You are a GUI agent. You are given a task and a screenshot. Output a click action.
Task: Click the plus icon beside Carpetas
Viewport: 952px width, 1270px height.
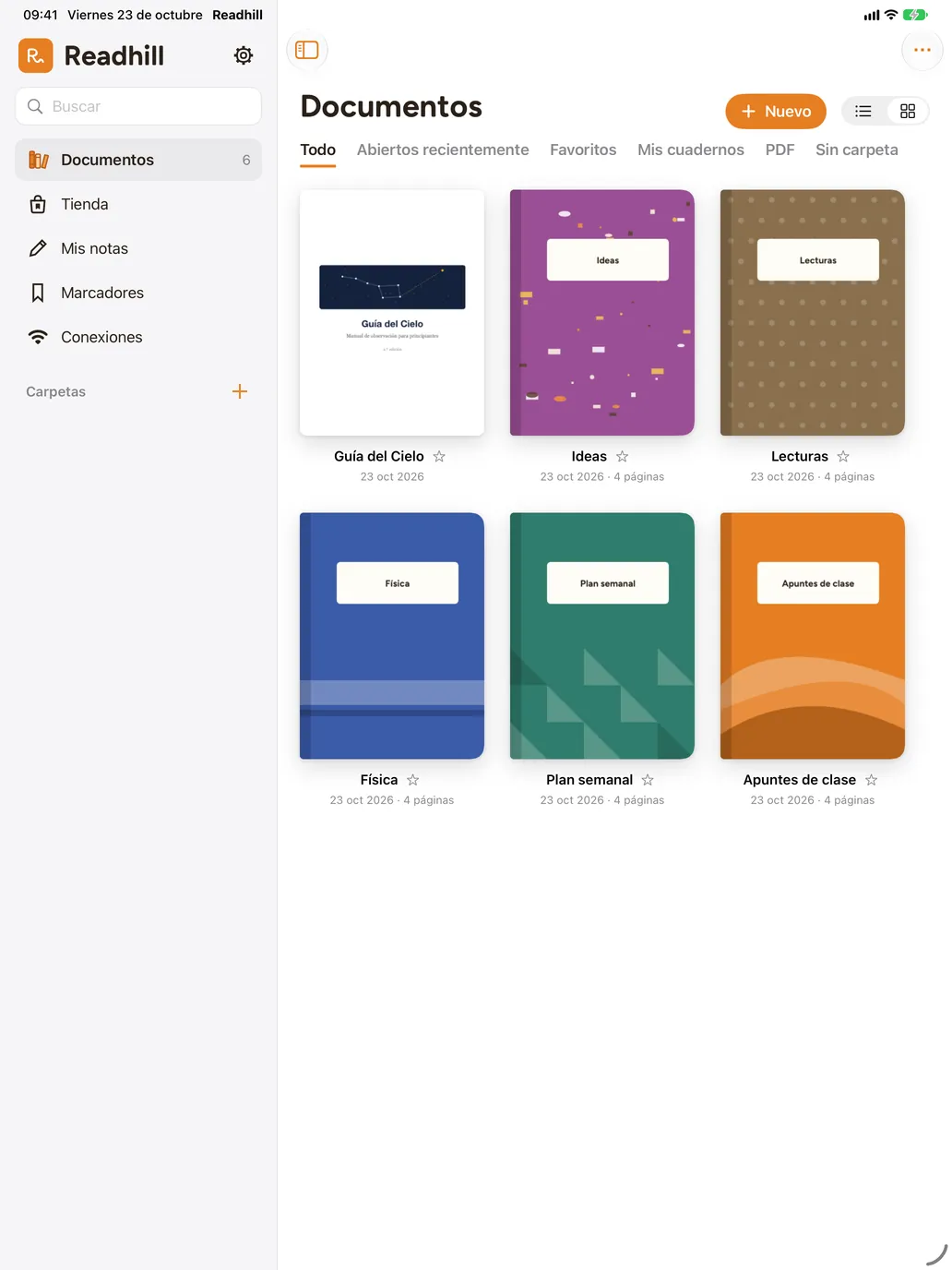pyautogui.click(x=240, y=391)
